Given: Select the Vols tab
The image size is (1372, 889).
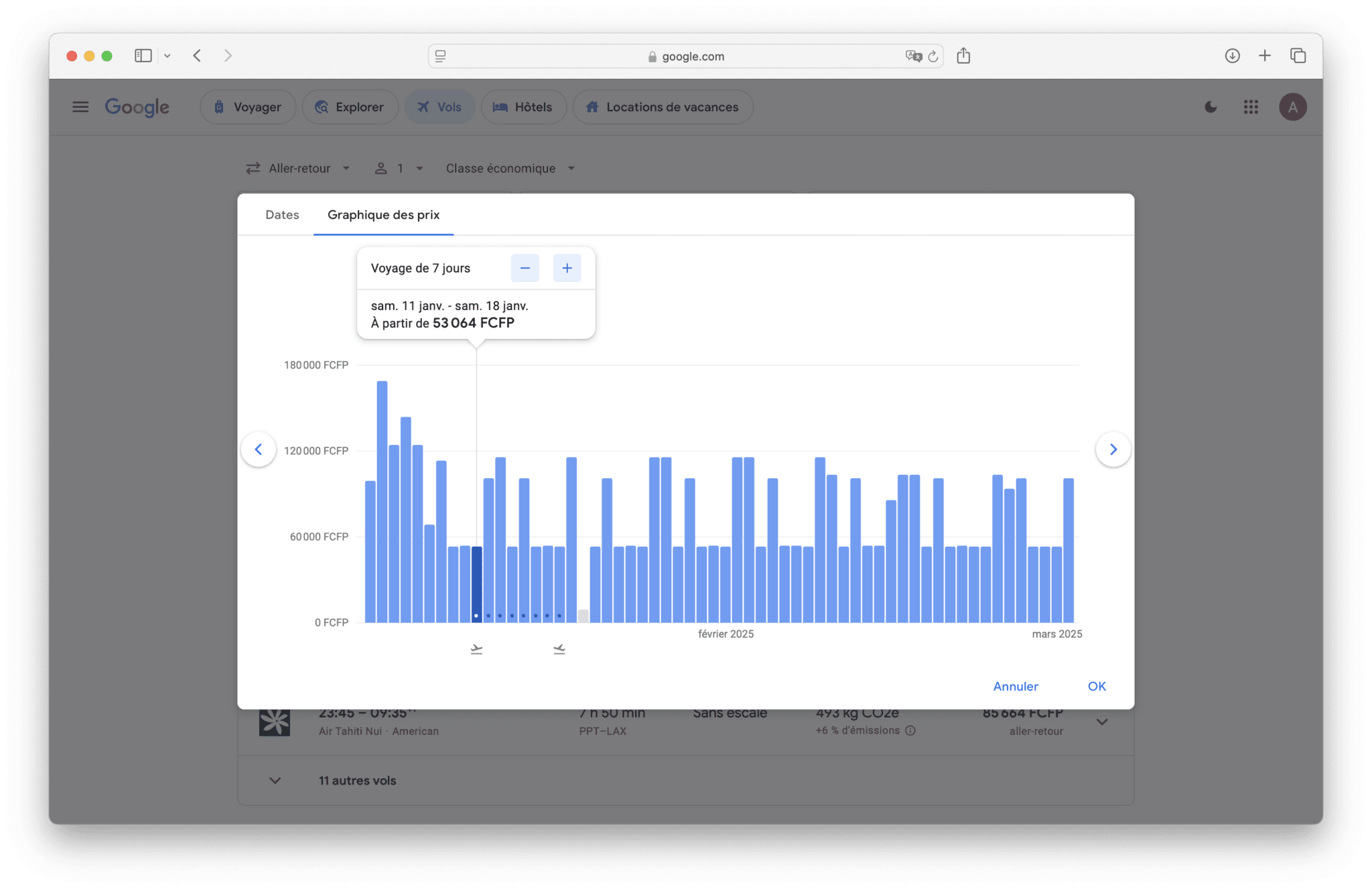Looking at the screenshot, I should 440,107.
